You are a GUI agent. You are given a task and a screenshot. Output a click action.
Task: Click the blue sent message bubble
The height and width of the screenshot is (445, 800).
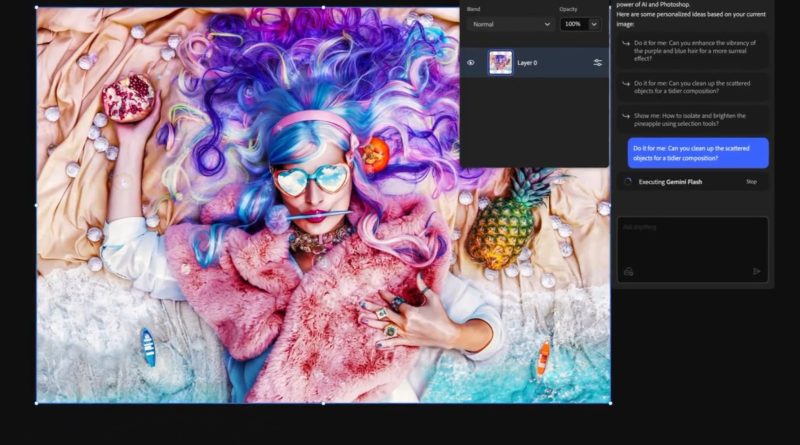(698, 152)
